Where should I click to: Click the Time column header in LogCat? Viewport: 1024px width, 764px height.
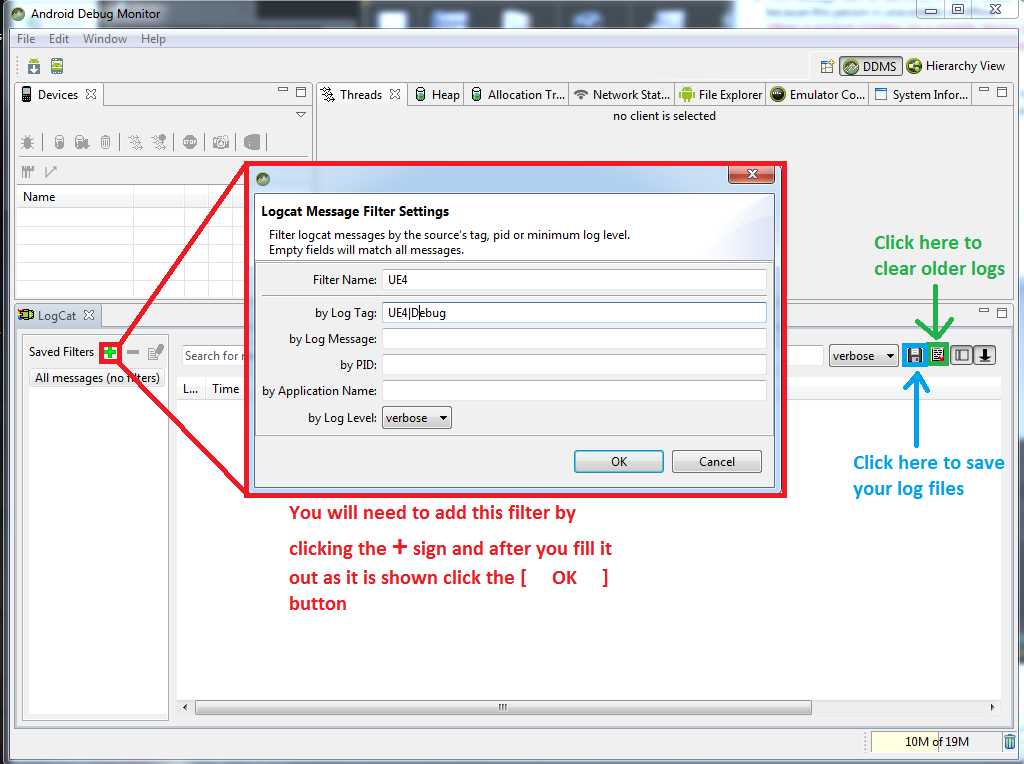[x=225, y=389]
